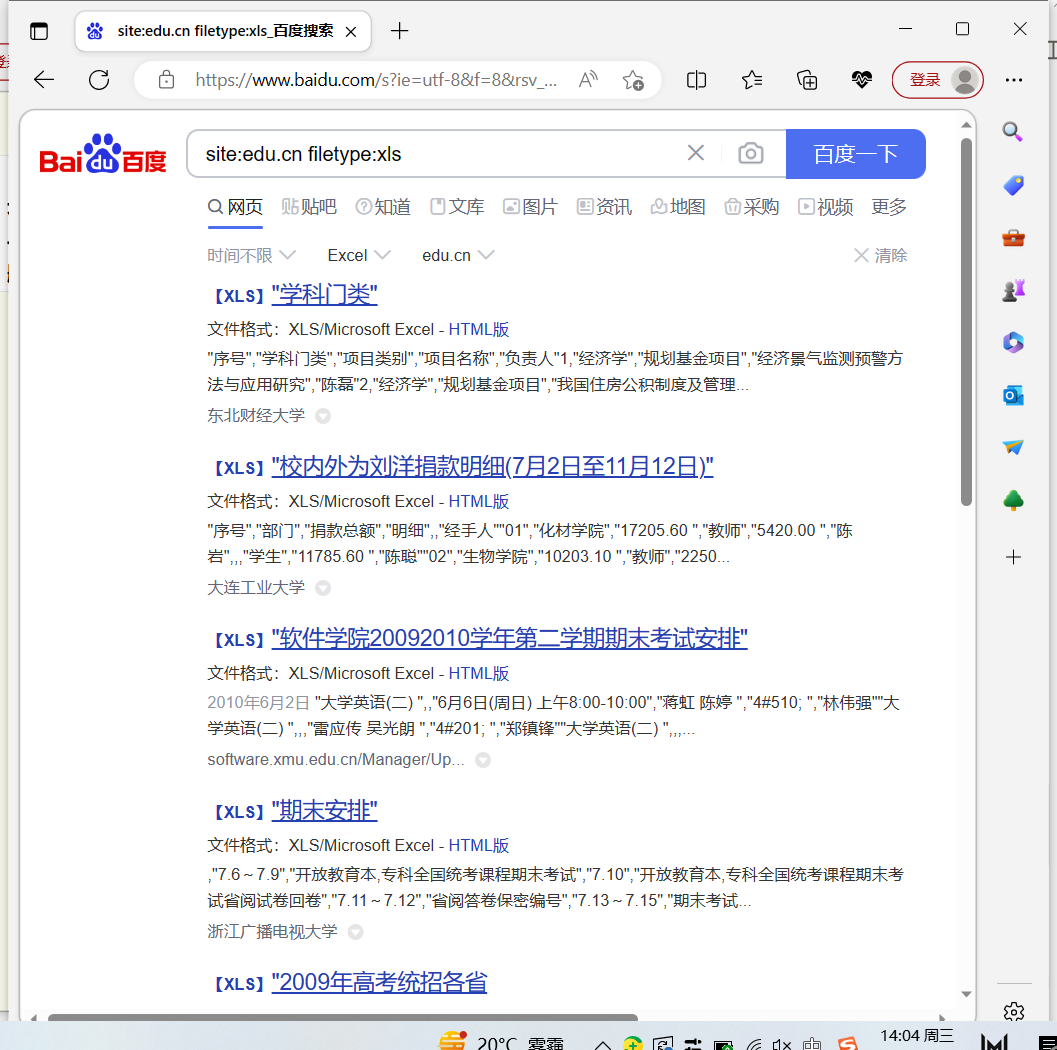
Task: Clear filters with 清除 button
Action: point(880,255)
